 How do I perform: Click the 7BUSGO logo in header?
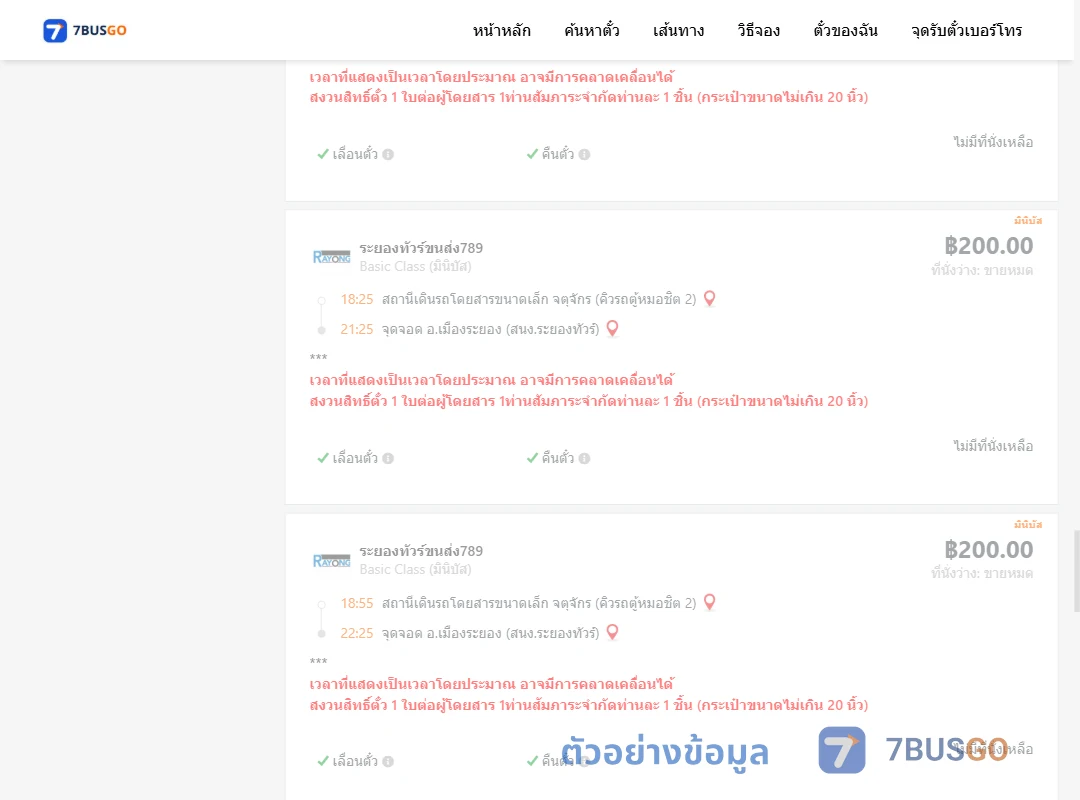coord(85,30)
